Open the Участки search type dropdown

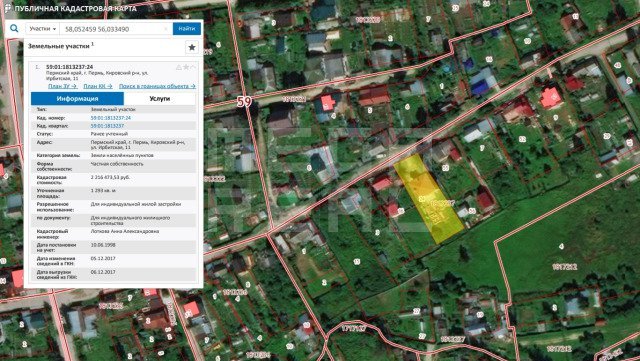(x=42, y=29)
